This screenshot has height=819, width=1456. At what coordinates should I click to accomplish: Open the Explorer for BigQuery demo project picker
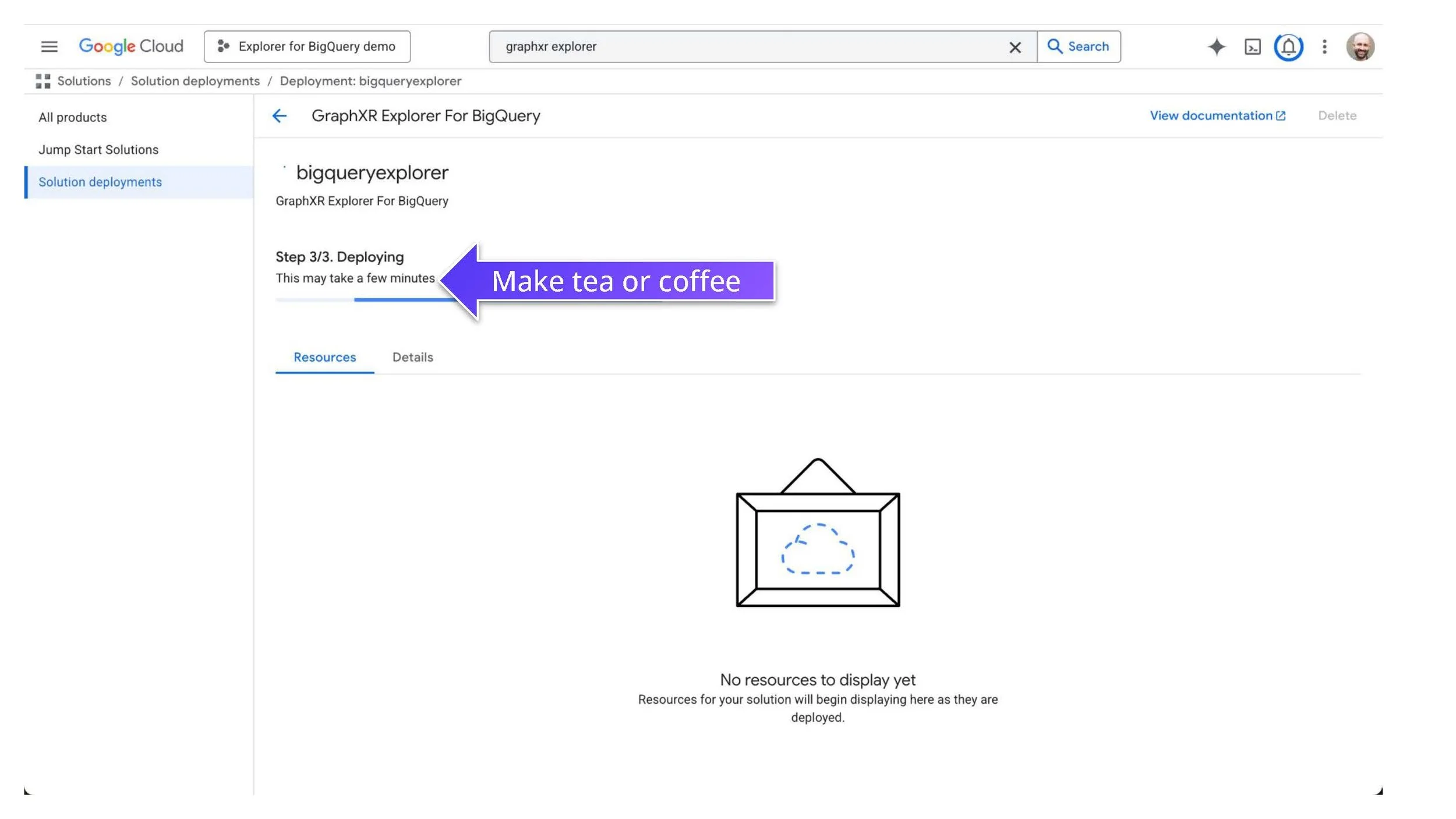(307, 47)
